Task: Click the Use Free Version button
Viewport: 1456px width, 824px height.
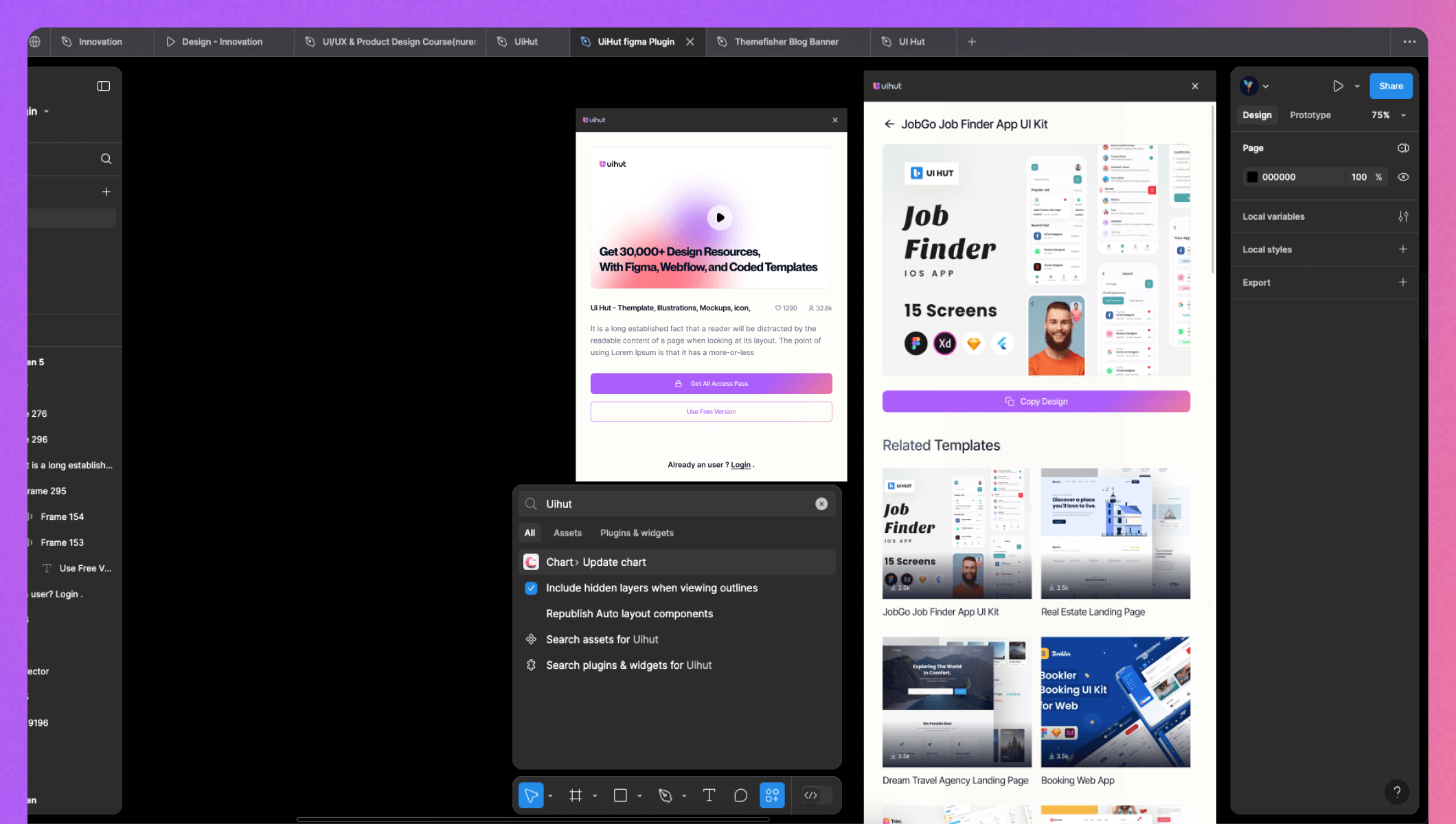Action: point(711,411)
